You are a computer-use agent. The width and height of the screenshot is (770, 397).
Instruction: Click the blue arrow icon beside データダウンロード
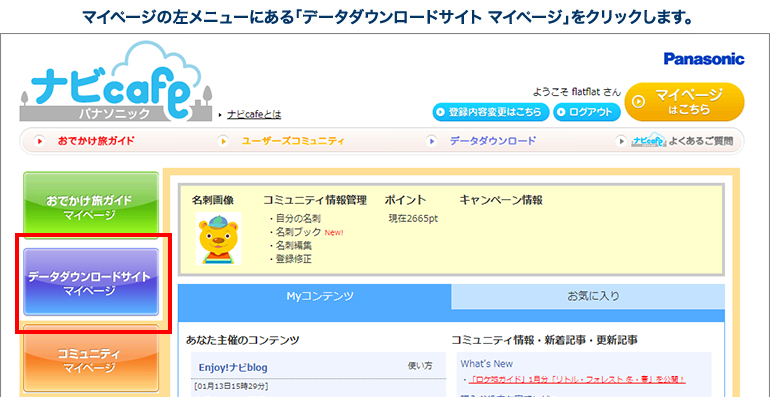coord(431,142)
